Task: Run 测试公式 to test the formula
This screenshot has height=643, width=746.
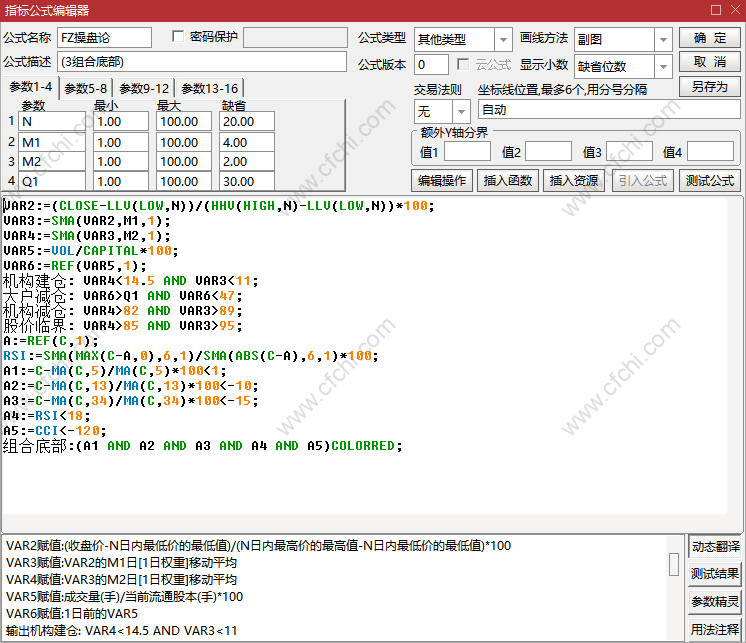Action: point(709,181)
